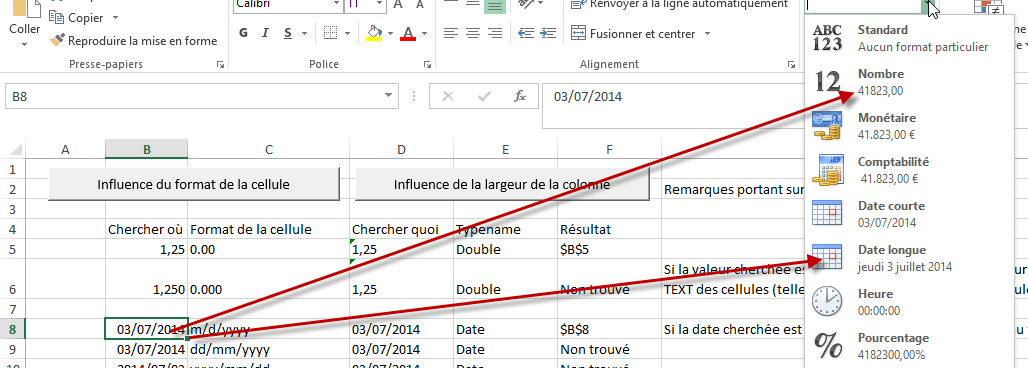Screen dimensions: 1028x368
Task: Open borders dropdown arrow
Action: coord(347,33)
